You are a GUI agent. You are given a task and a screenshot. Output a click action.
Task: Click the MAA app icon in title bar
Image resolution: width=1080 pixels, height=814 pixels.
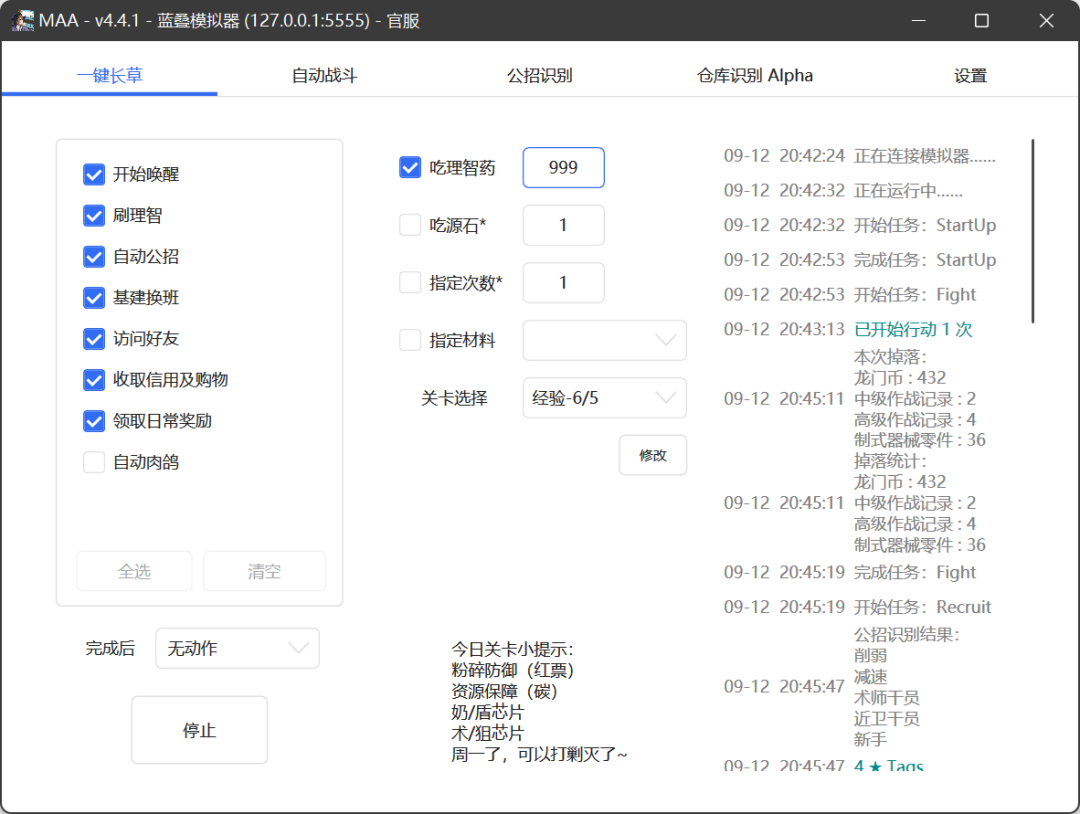[23, 21]
